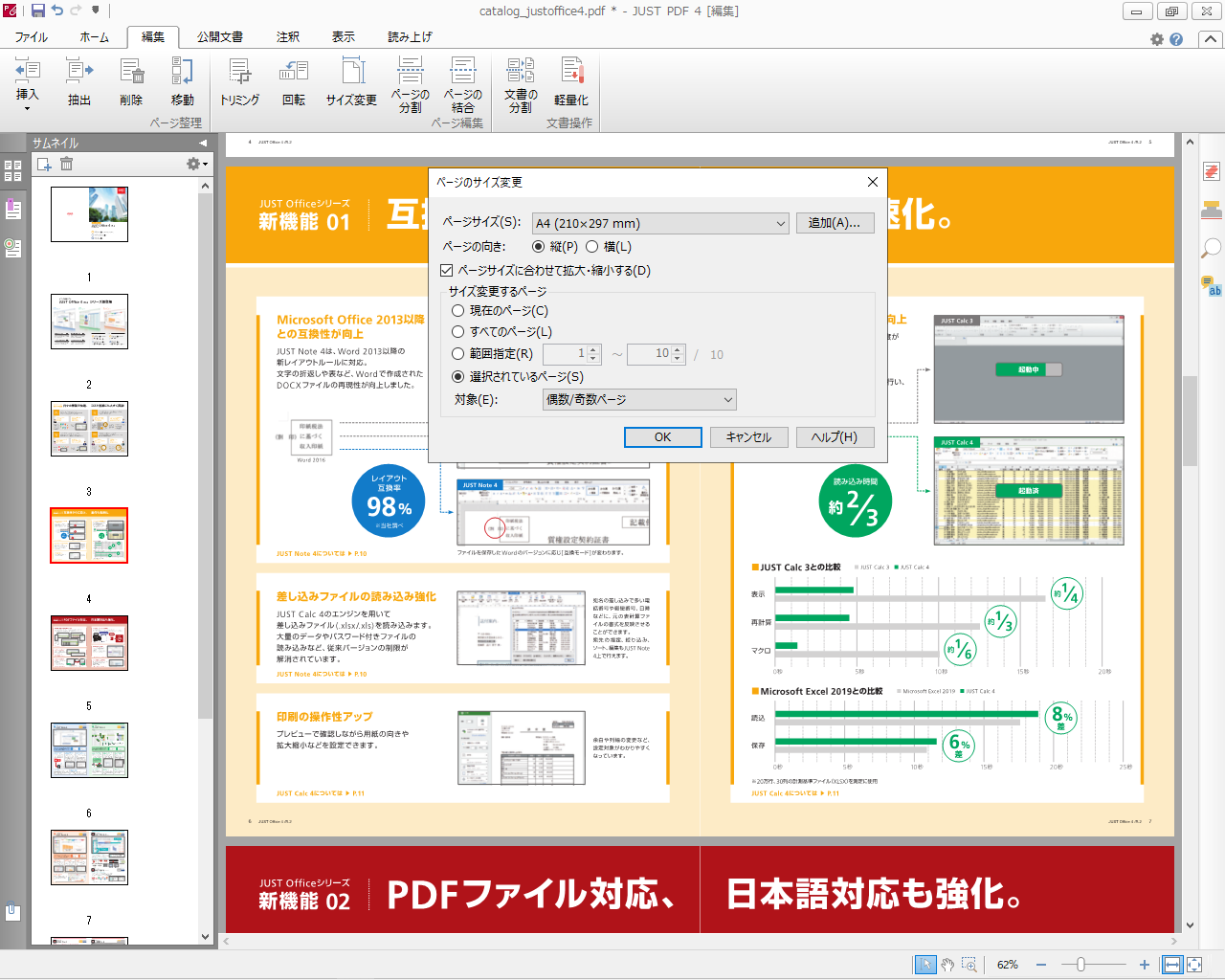Click the comment text icon in right sidebar

click(x=1212, y=285)
